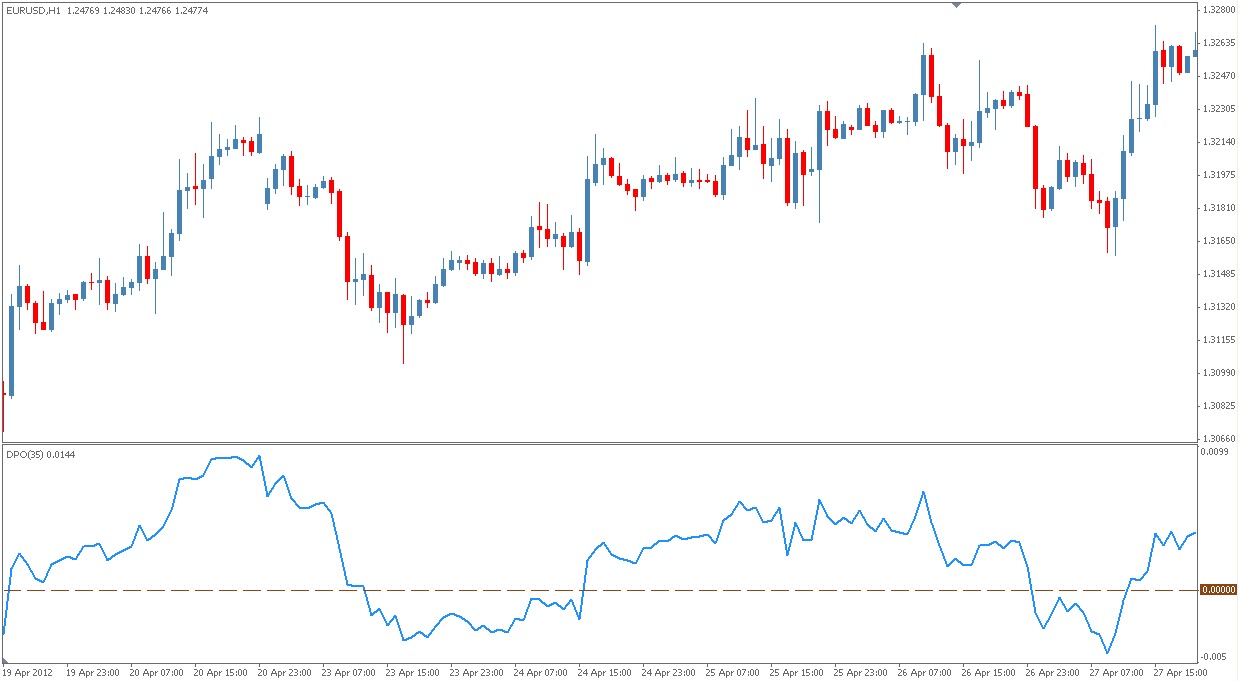This screenshot has height=681, width=1238.
Task: Click the EURUSD,H1 chart title text
Action: tap(31, 11)
